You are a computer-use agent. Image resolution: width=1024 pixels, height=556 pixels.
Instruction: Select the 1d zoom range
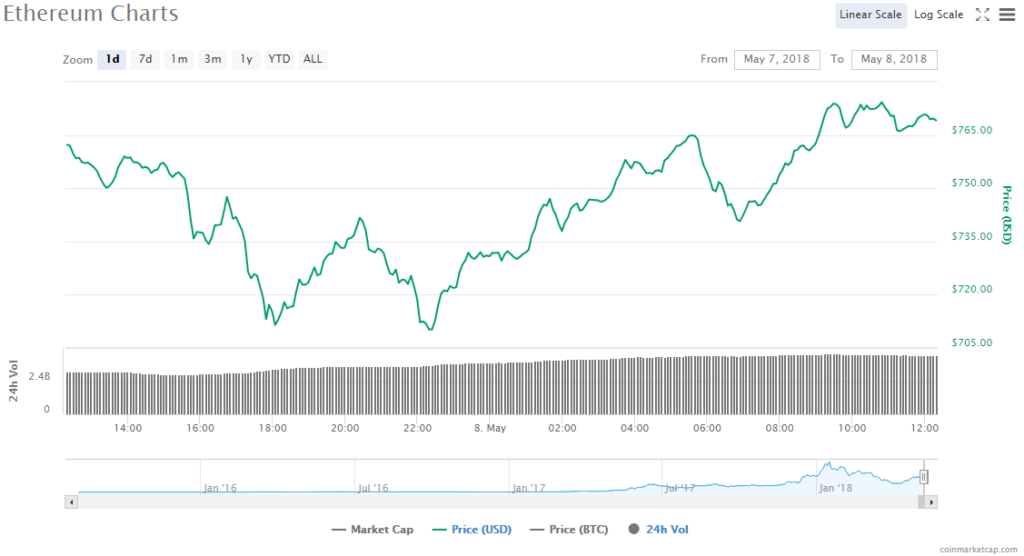(113, 59)
